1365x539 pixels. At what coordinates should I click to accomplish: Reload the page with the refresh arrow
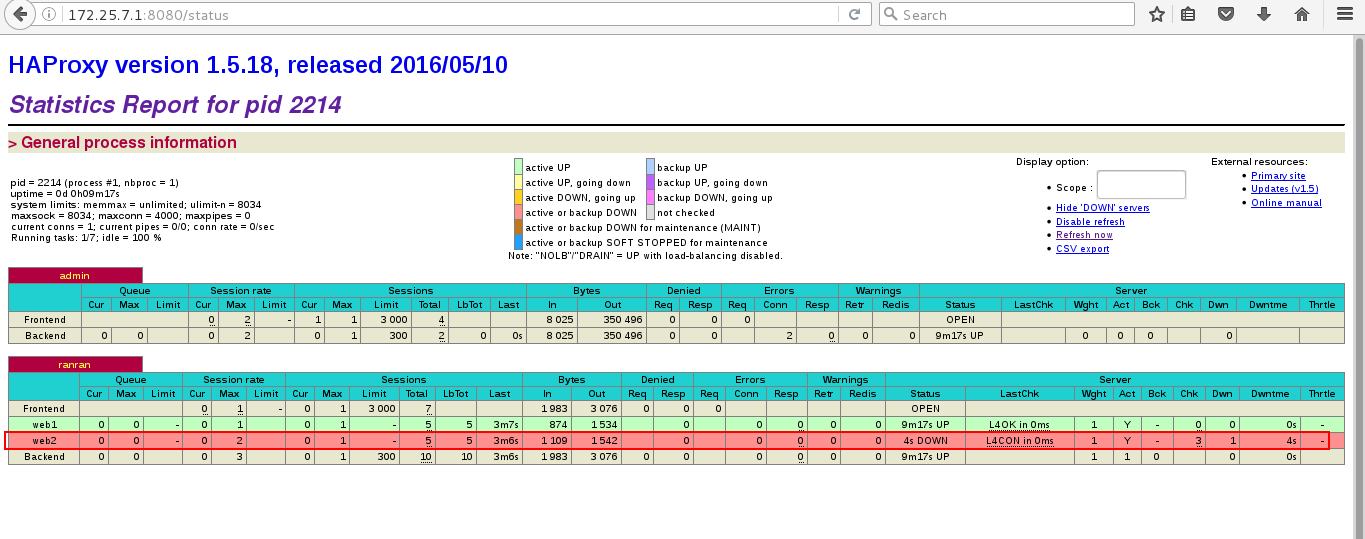point(854,15)
